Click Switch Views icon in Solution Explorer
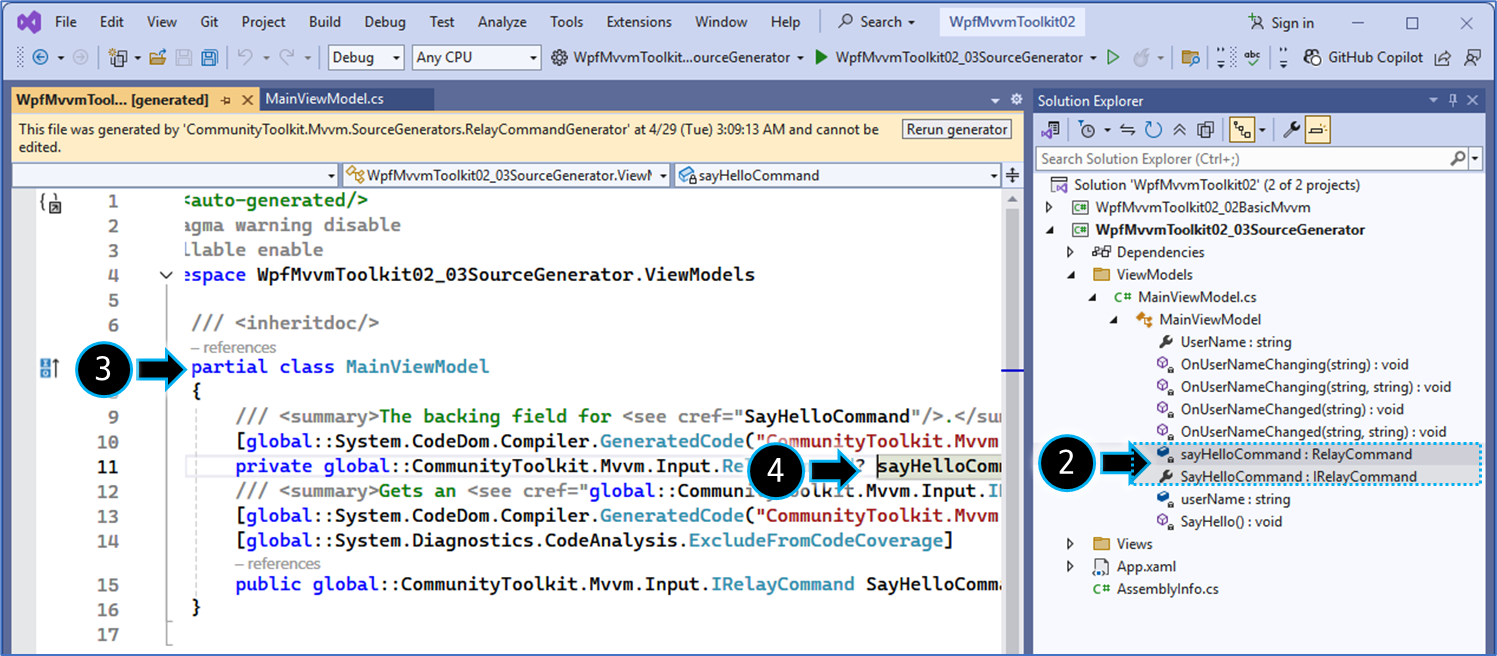1497x656 pixels. click(1050, 129)
